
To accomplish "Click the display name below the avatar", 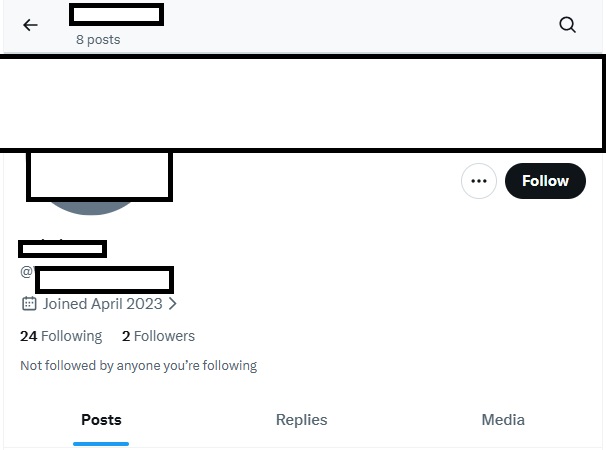I will click(62, 248).
